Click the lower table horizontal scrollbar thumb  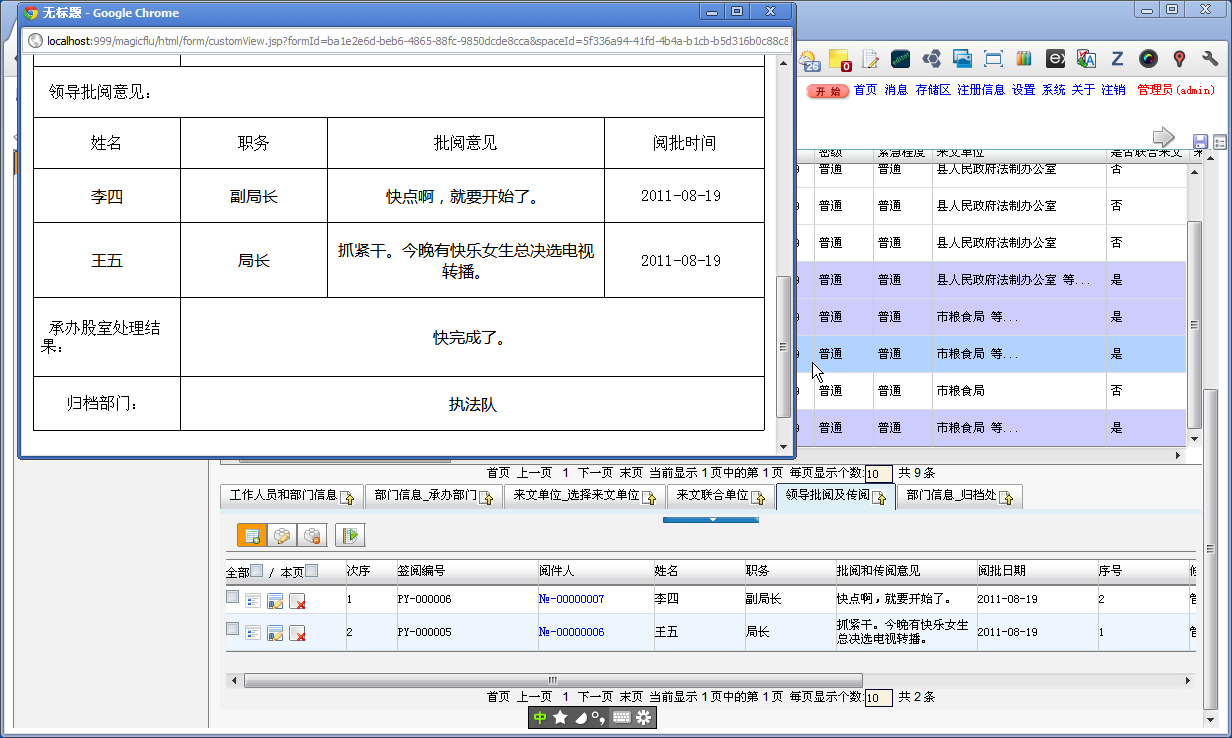[x=552, y=680]
